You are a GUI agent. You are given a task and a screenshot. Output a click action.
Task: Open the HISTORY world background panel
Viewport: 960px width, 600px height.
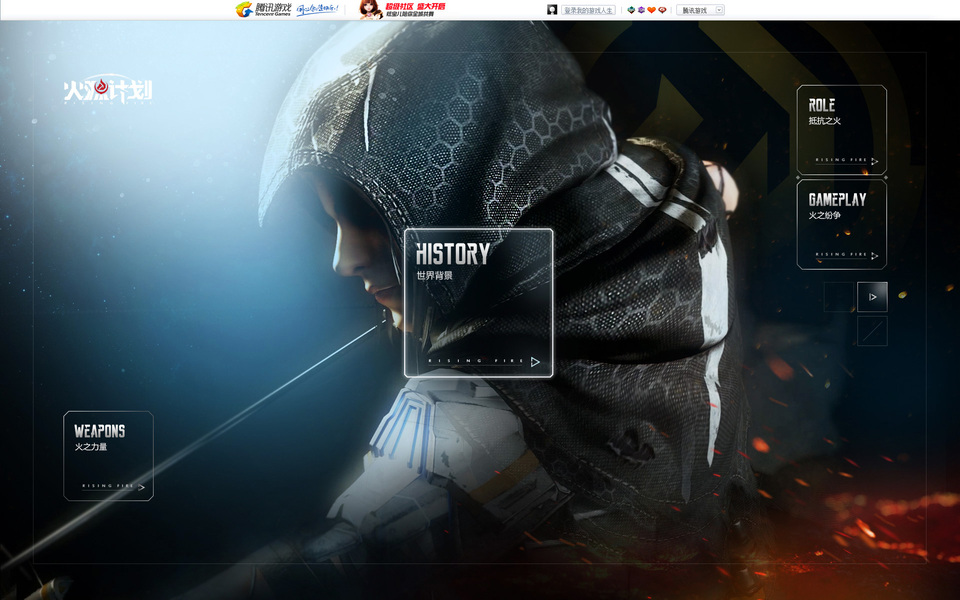point(478,302)
